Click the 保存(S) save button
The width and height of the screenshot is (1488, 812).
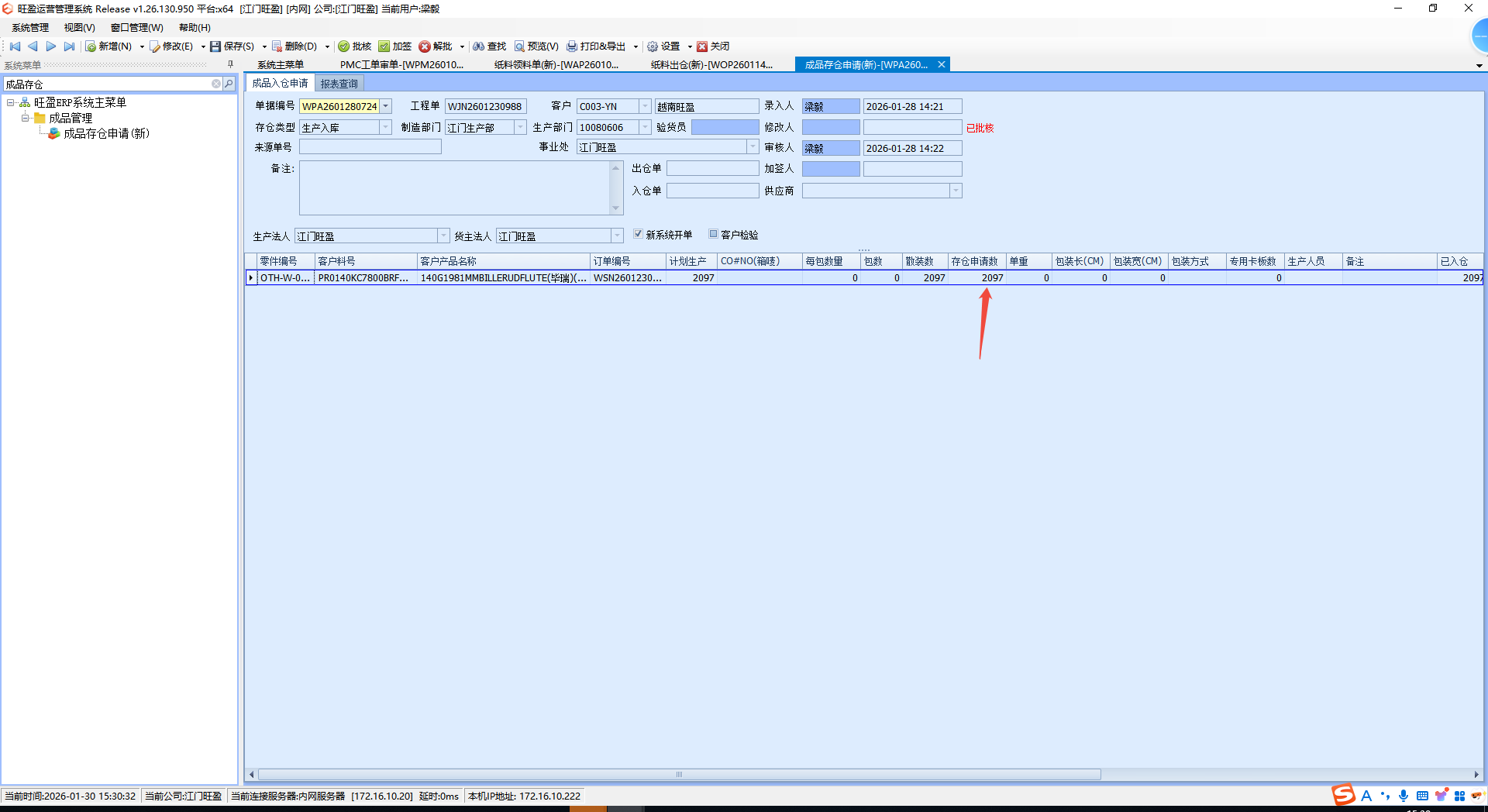tap(232, 46)
